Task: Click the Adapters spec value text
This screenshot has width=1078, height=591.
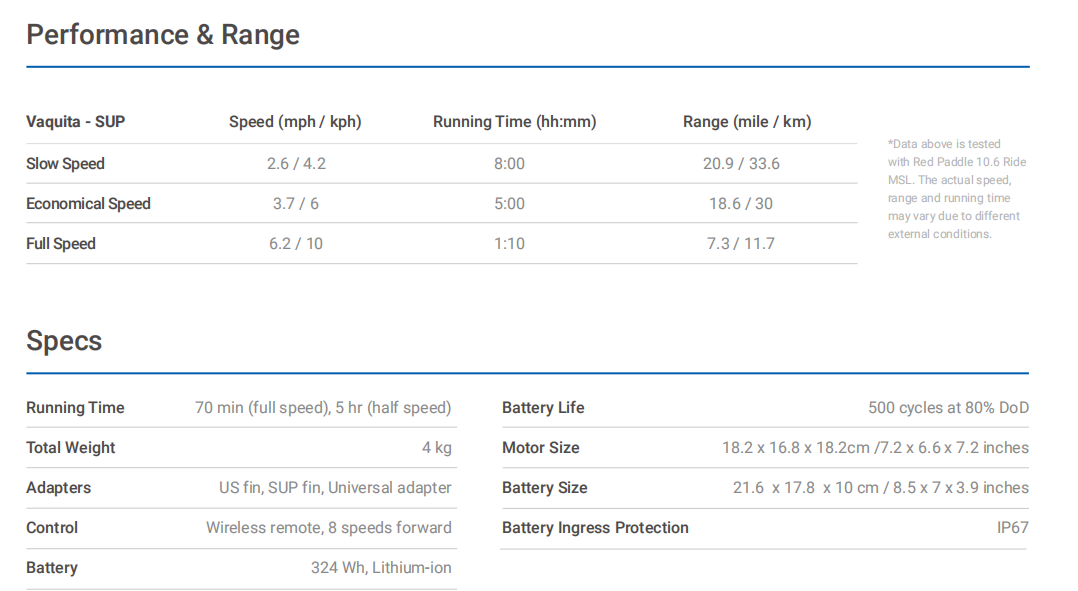Action: [x=335, y=487]
